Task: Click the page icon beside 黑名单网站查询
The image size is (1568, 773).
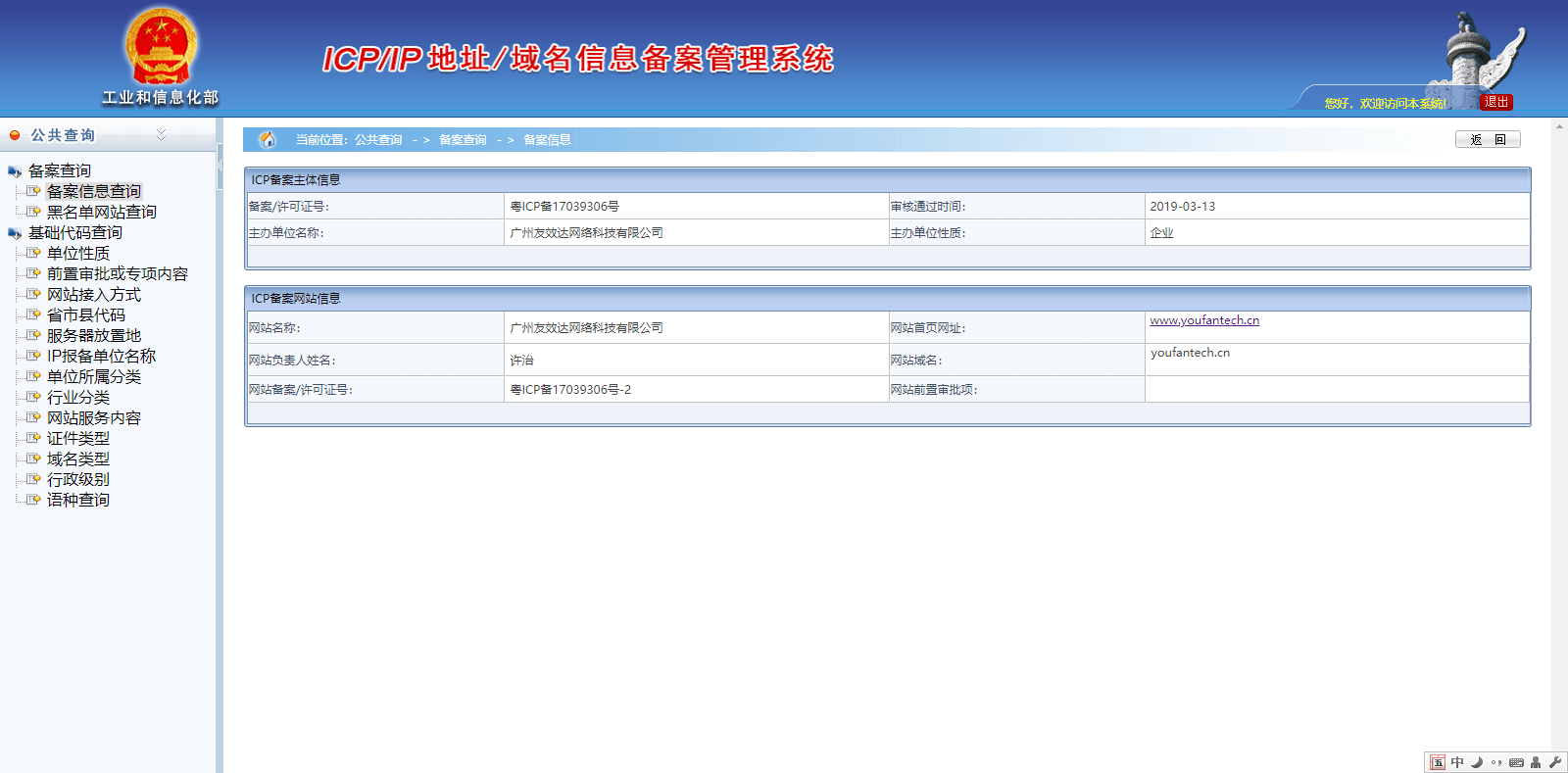Action: coord(33,212)
